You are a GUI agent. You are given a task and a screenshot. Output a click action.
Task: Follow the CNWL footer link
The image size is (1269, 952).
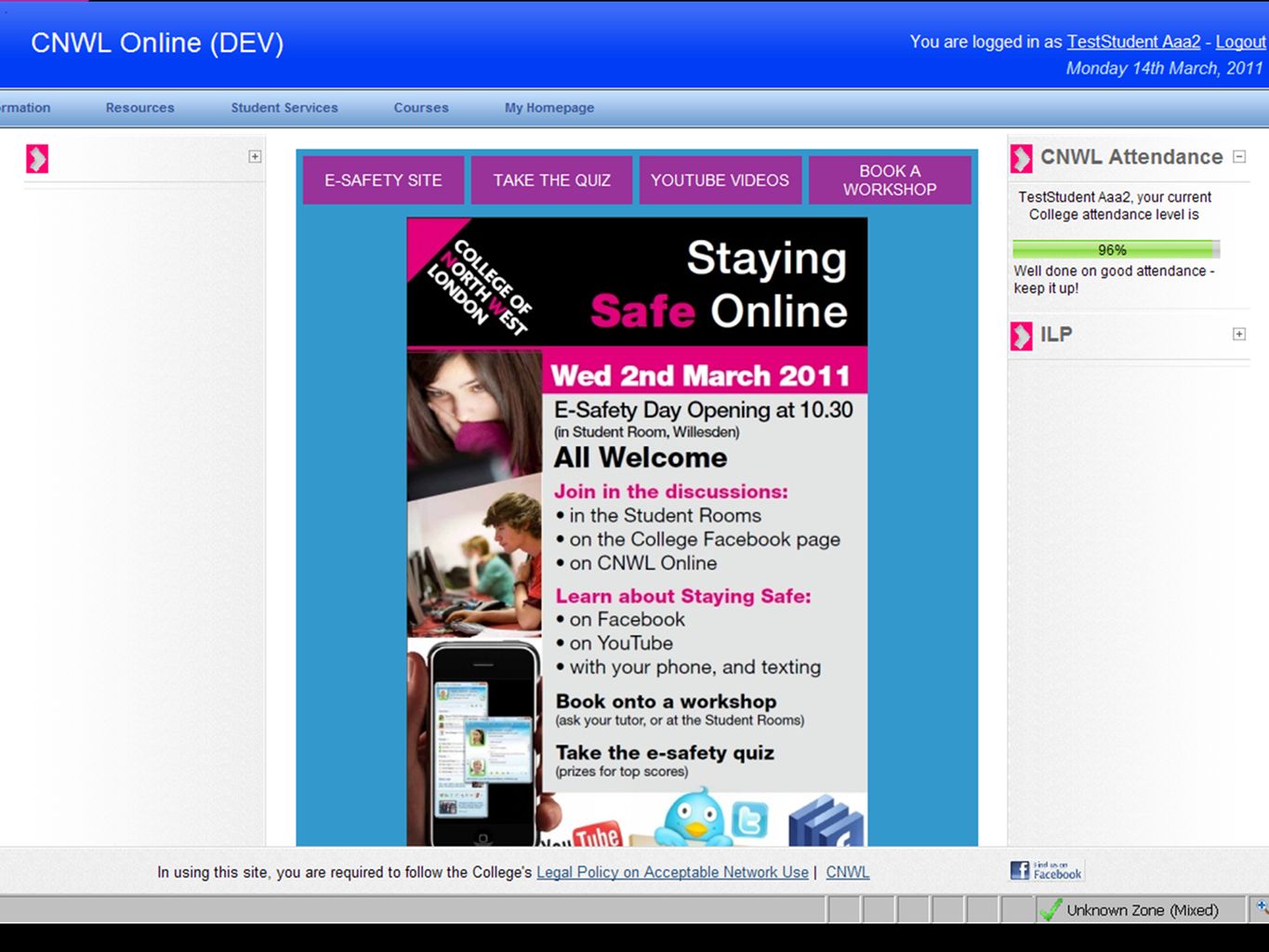848,872
